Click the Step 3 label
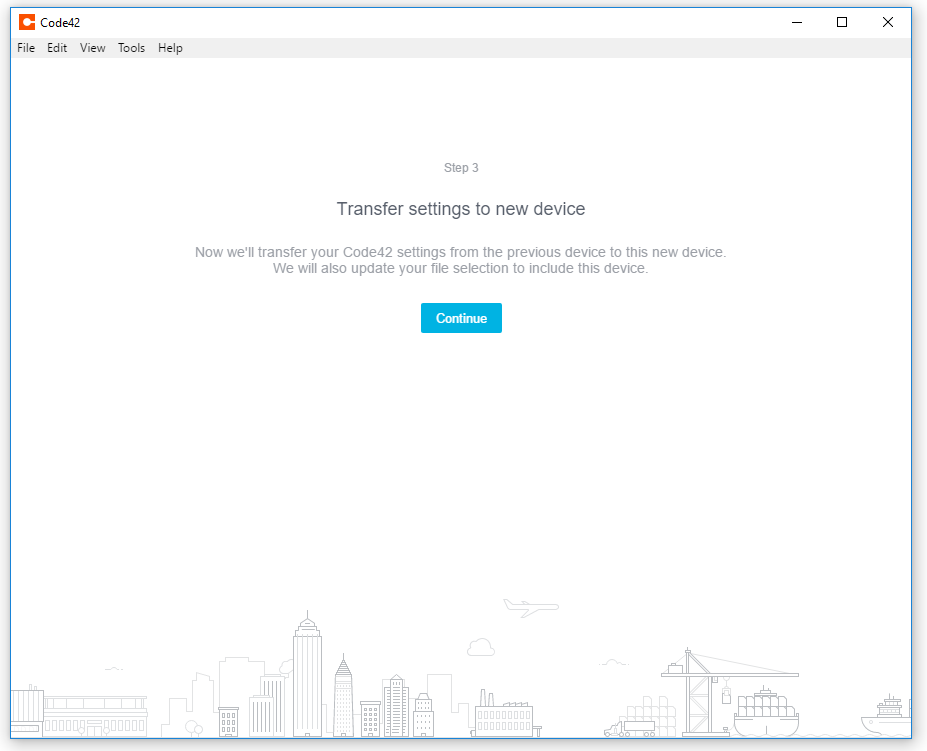This screenshot has height=751, width=927. pos(461,167)
